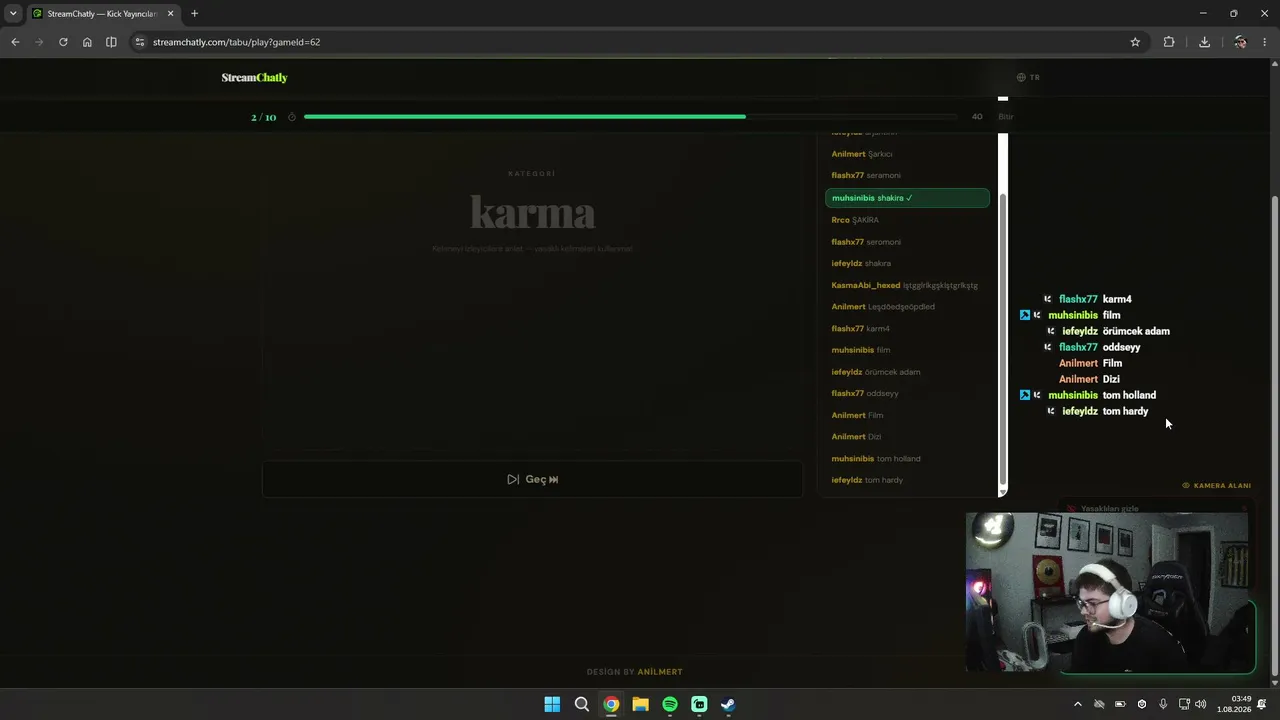Click the Geç skip button
1280x720 pixels.
click(532, 479)
